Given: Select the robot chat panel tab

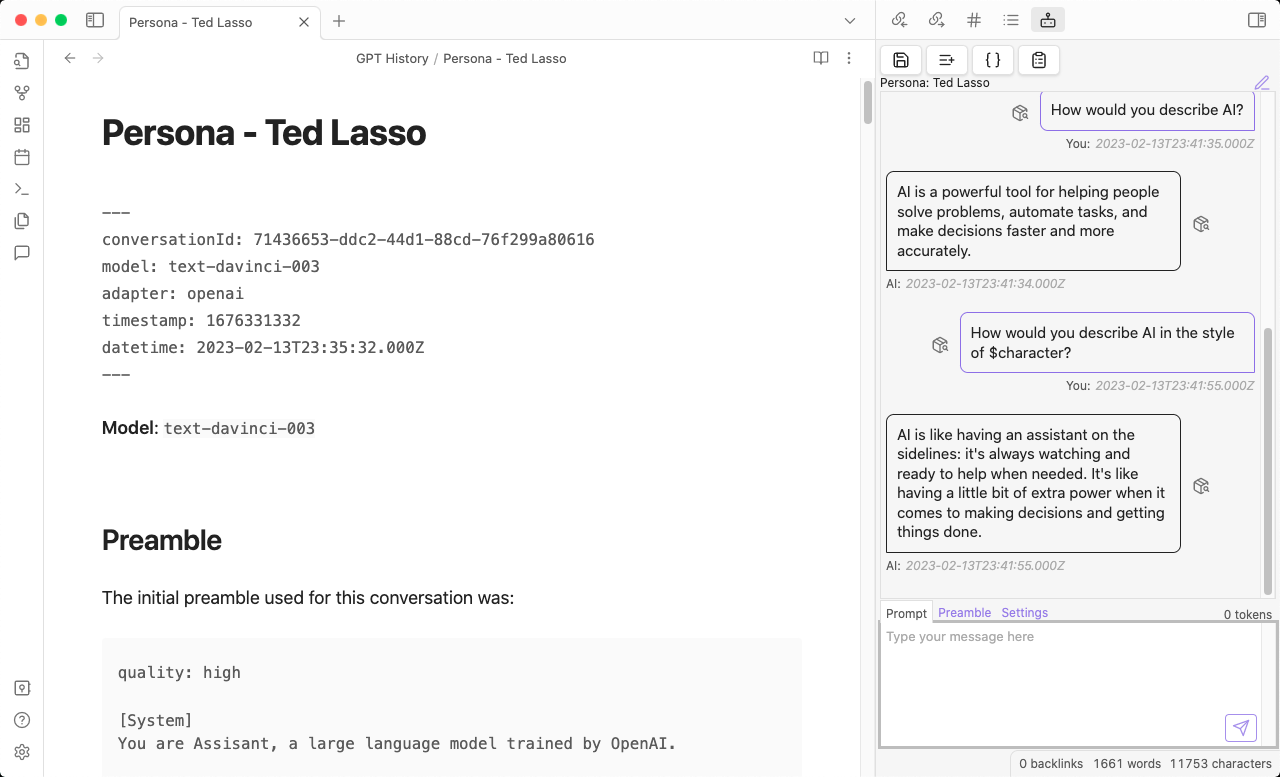Looking at the screenshot, I should [x=1048, y=19].
